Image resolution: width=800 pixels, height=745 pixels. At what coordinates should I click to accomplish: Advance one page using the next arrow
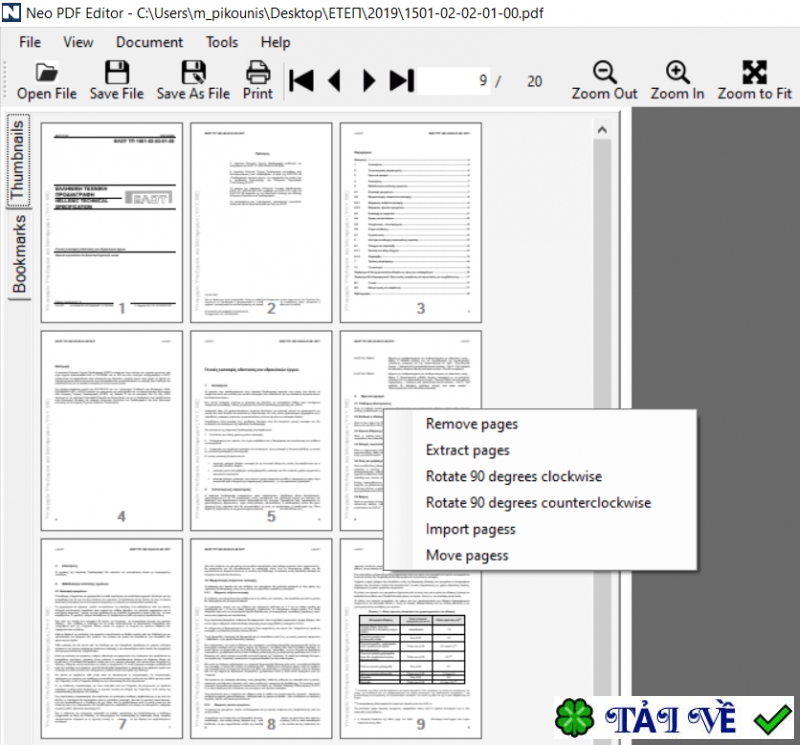pyautogui.click(x=368, y=81)
